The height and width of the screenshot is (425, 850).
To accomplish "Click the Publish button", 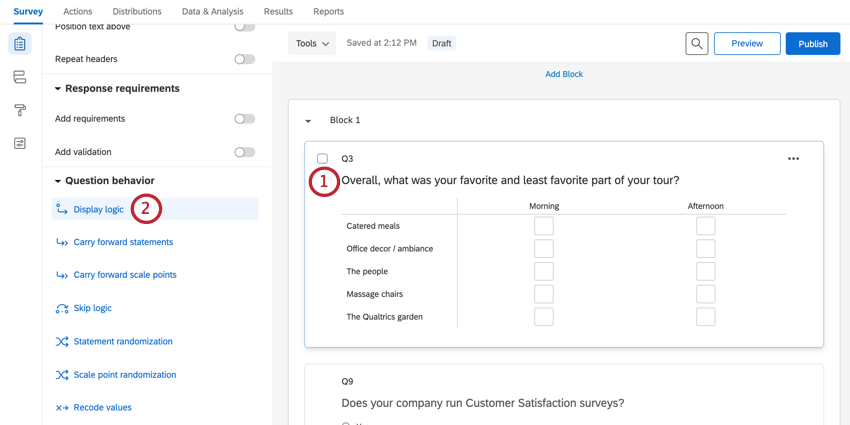I will (x=812, y=44).
